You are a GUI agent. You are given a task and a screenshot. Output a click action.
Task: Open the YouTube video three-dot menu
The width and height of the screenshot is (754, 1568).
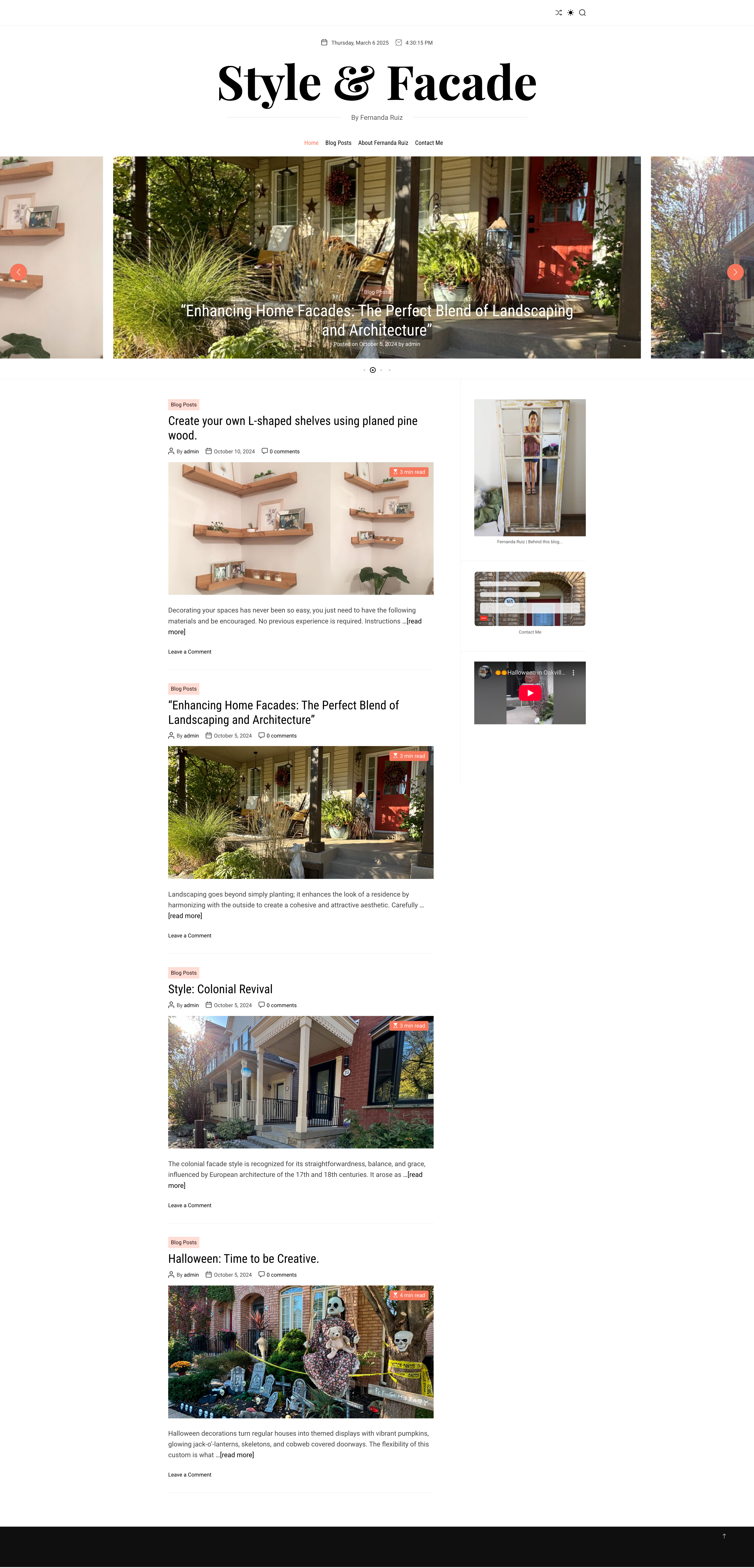pyautogui.click(x=573, y=673)
